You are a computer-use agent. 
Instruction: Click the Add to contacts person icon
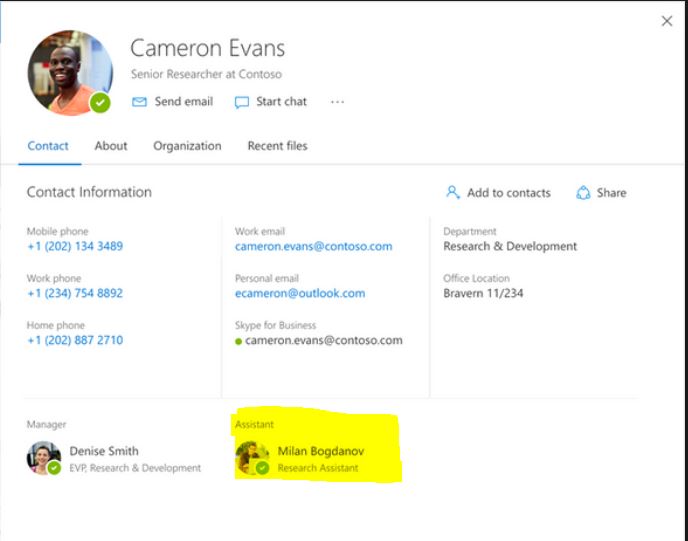point(453,192)
